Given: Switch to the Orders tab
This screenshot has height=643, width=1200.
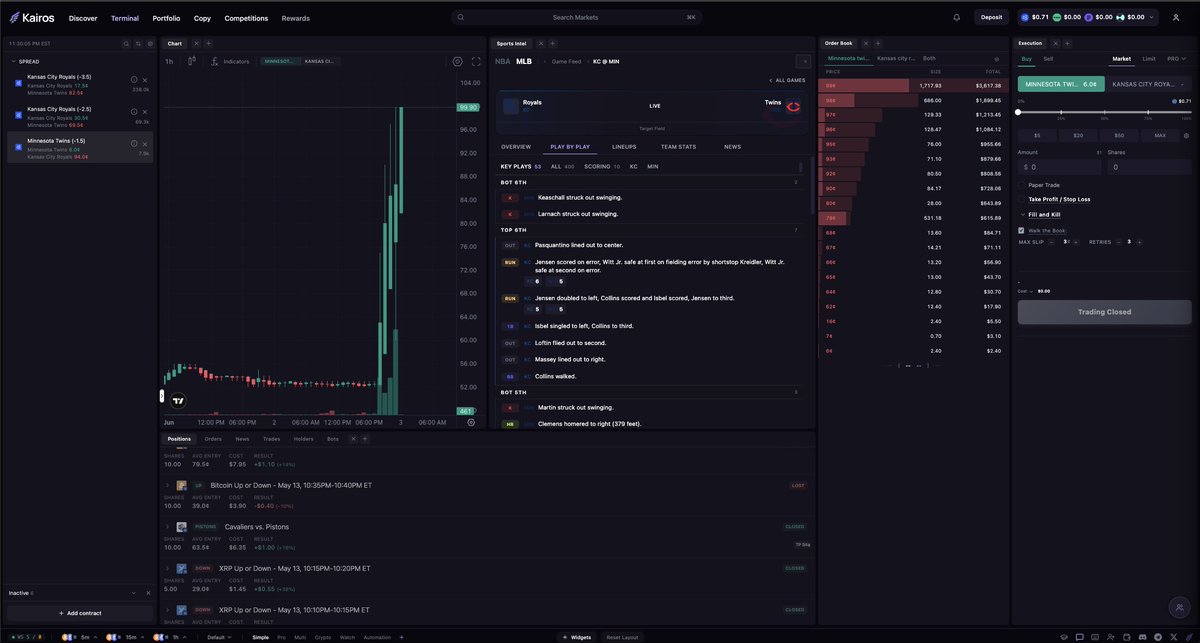Looking at the screenshot, I should pos(213,439).
